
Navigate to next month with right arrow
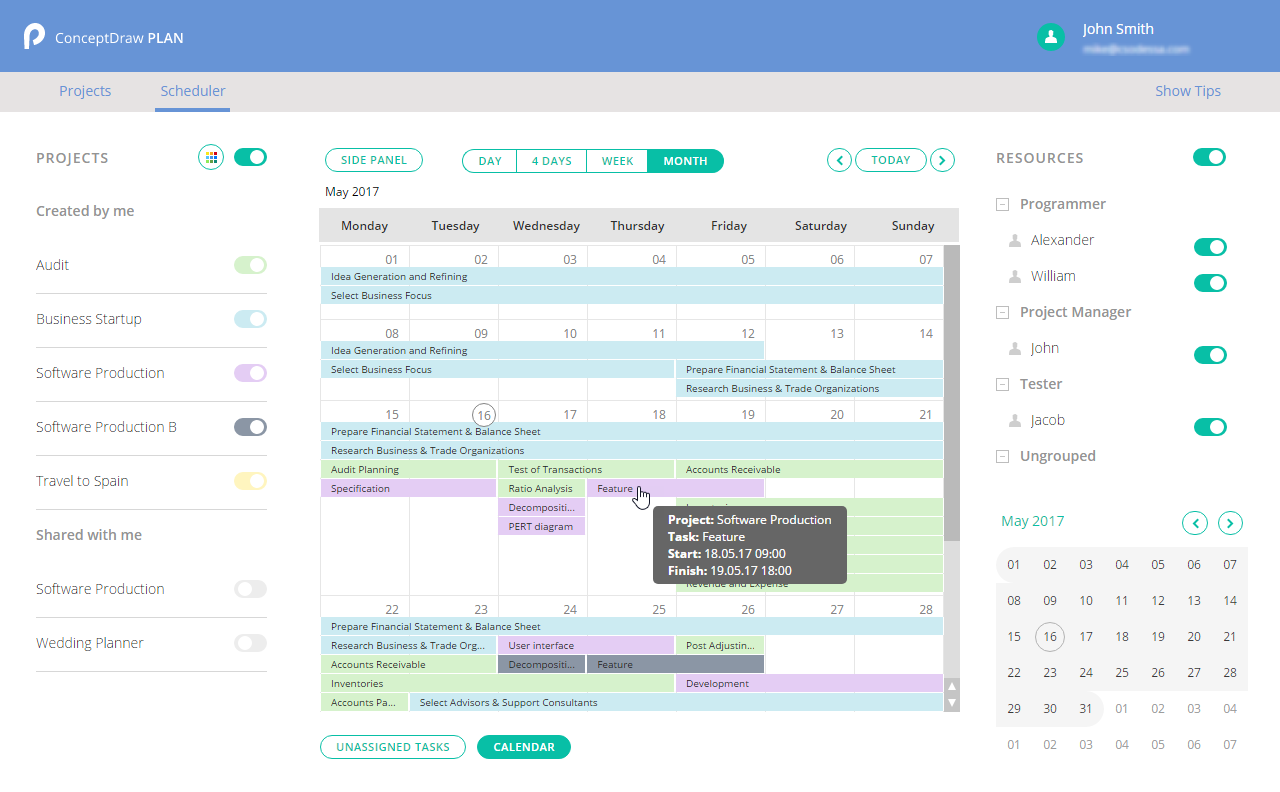pos(942,160)
